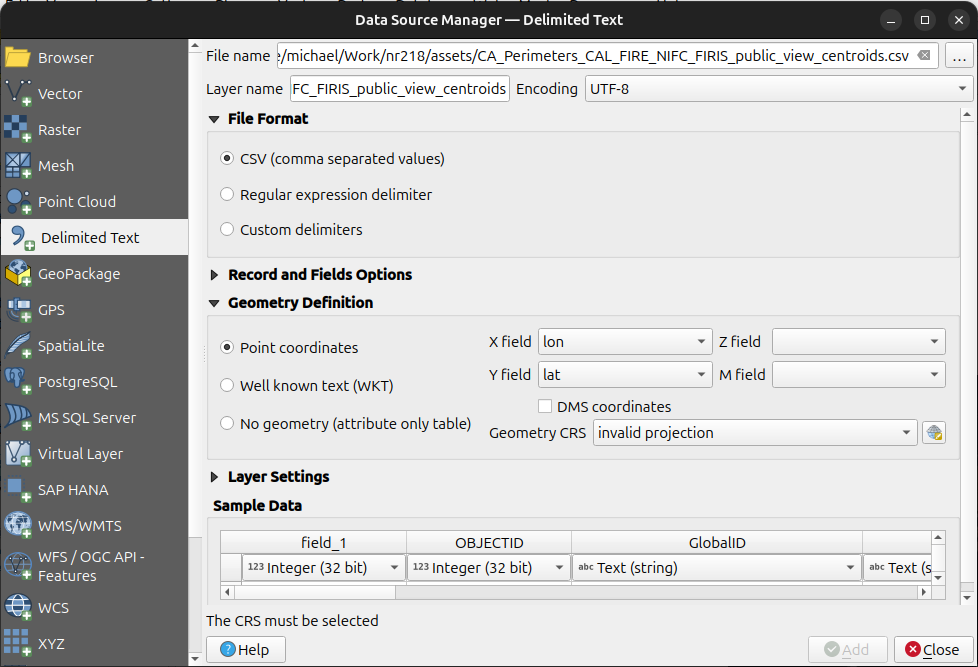Select the GeoPackage icon in sidebar
The height and width of the screenshot is (667, 978).
(x=18, y=274)
